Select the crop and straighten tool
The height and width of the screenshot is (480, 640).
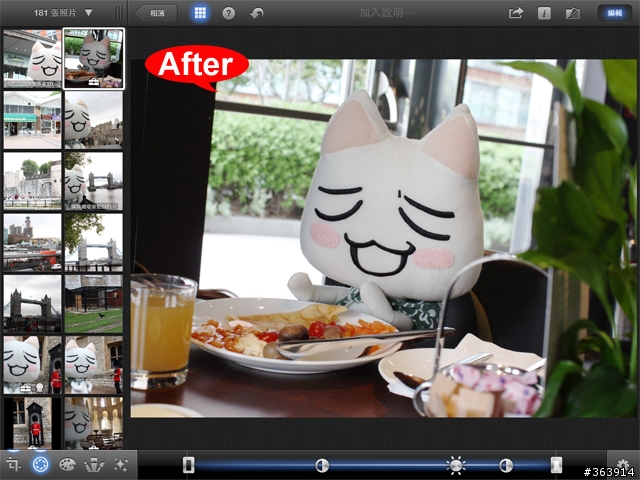tap(13, 464)
